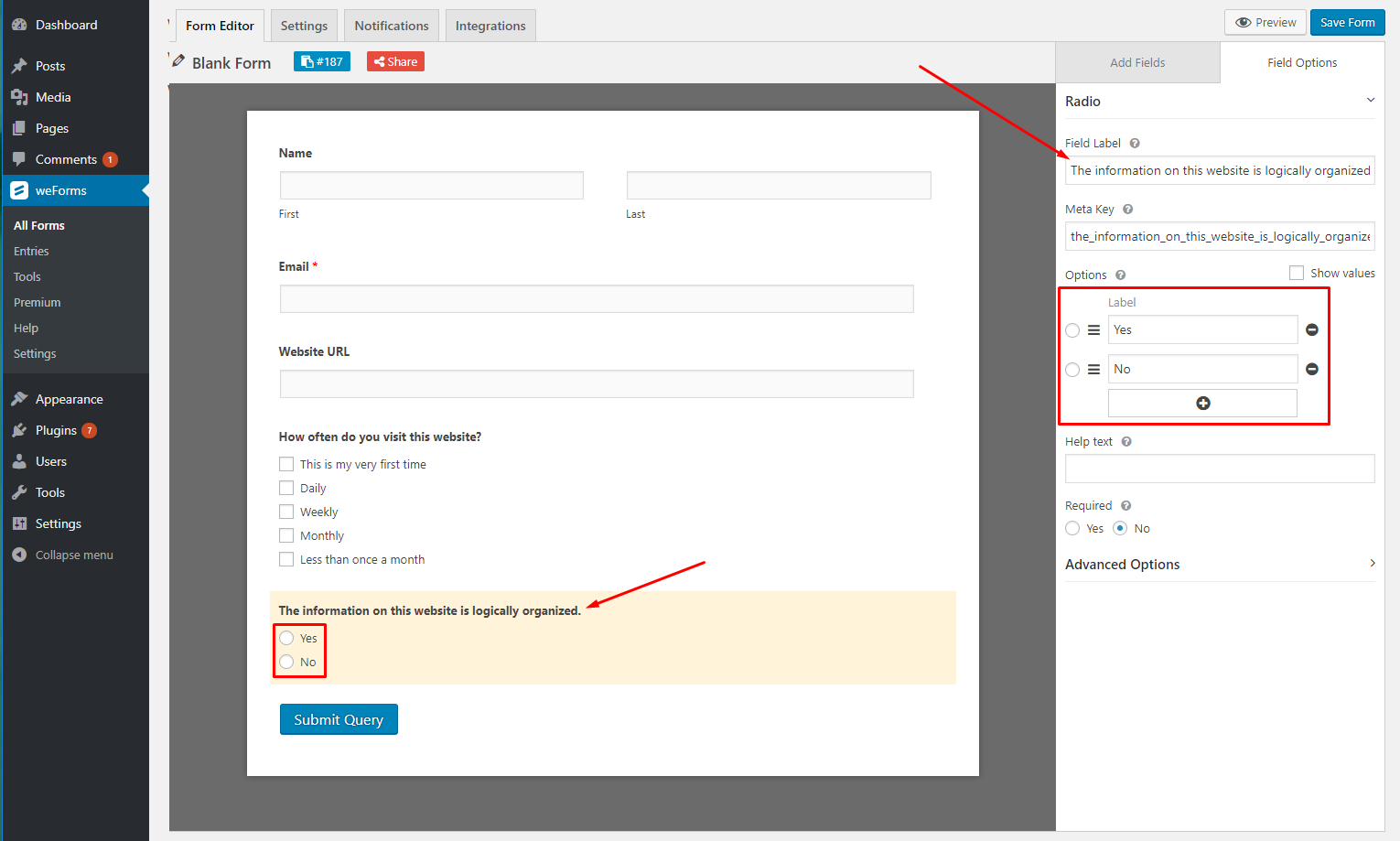Click the Pages icon in sidebar
This screenshot has height=841, width=1400.
(19, 128)
